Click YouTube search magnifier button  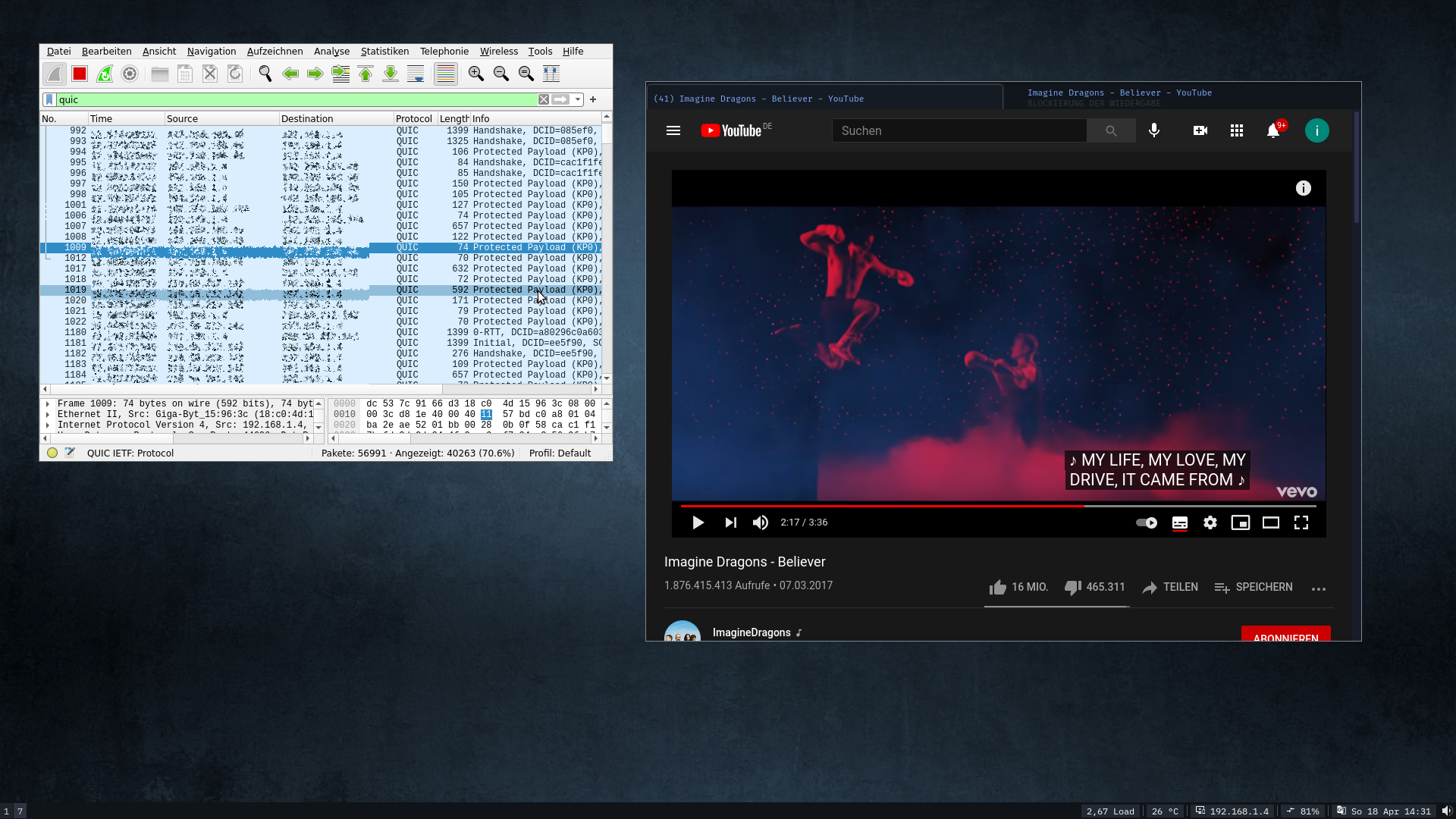[1111, 130]
